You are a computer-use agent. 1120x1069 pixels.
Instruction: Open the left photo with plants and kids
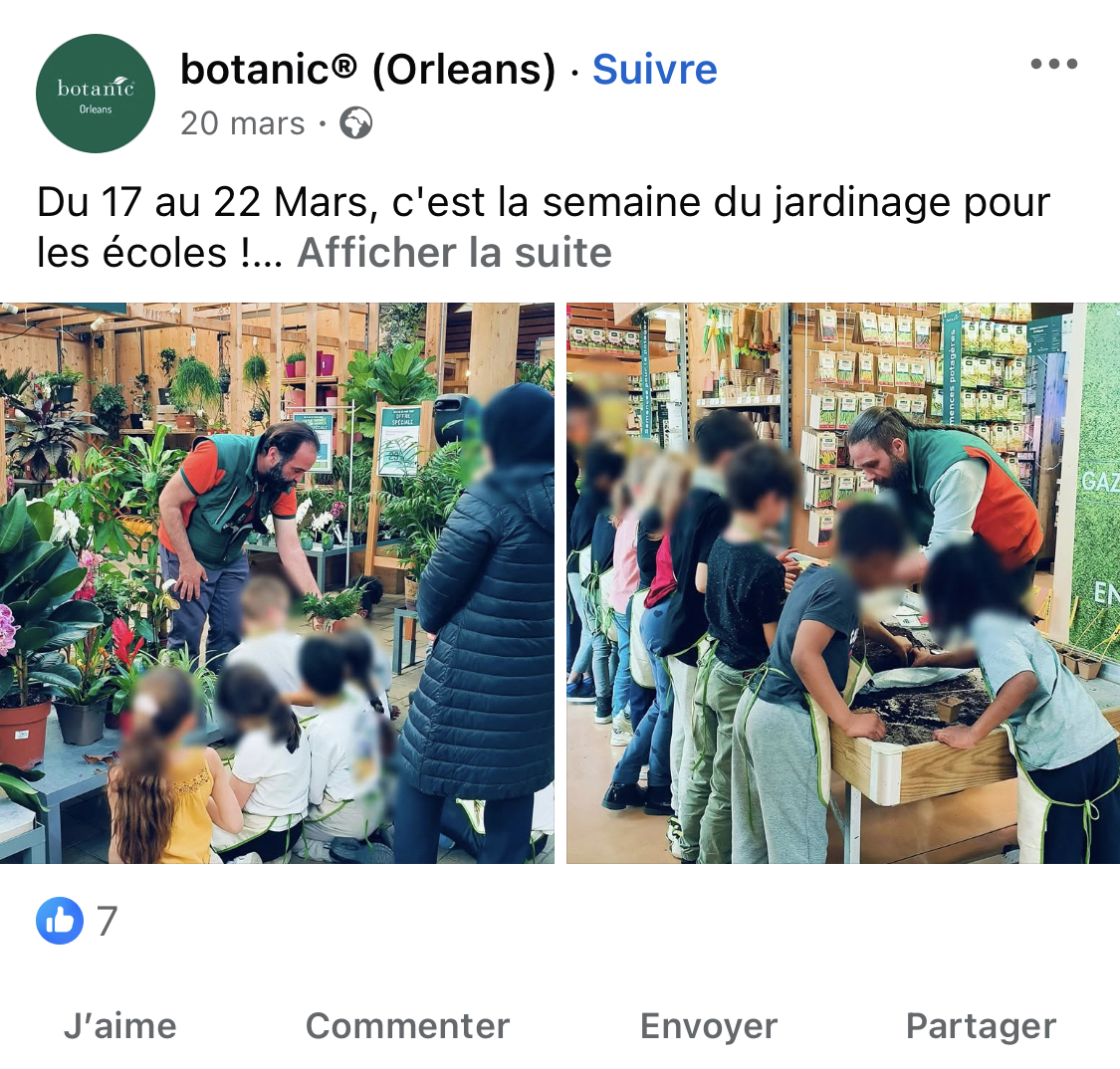coord(277,582)
